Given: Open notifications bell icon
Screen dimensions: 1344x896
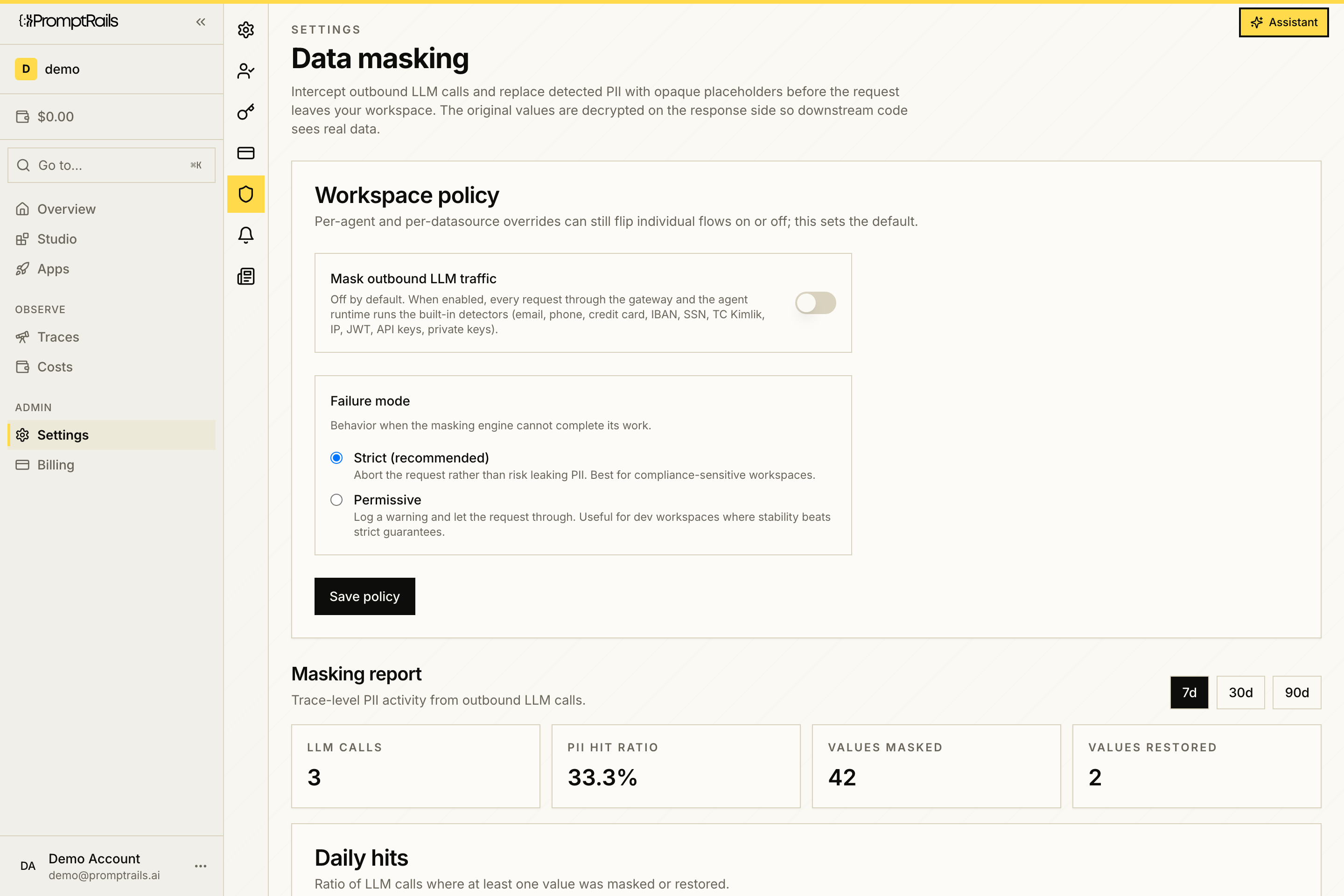Looking at the screenshot, I should tap(246, 235).
